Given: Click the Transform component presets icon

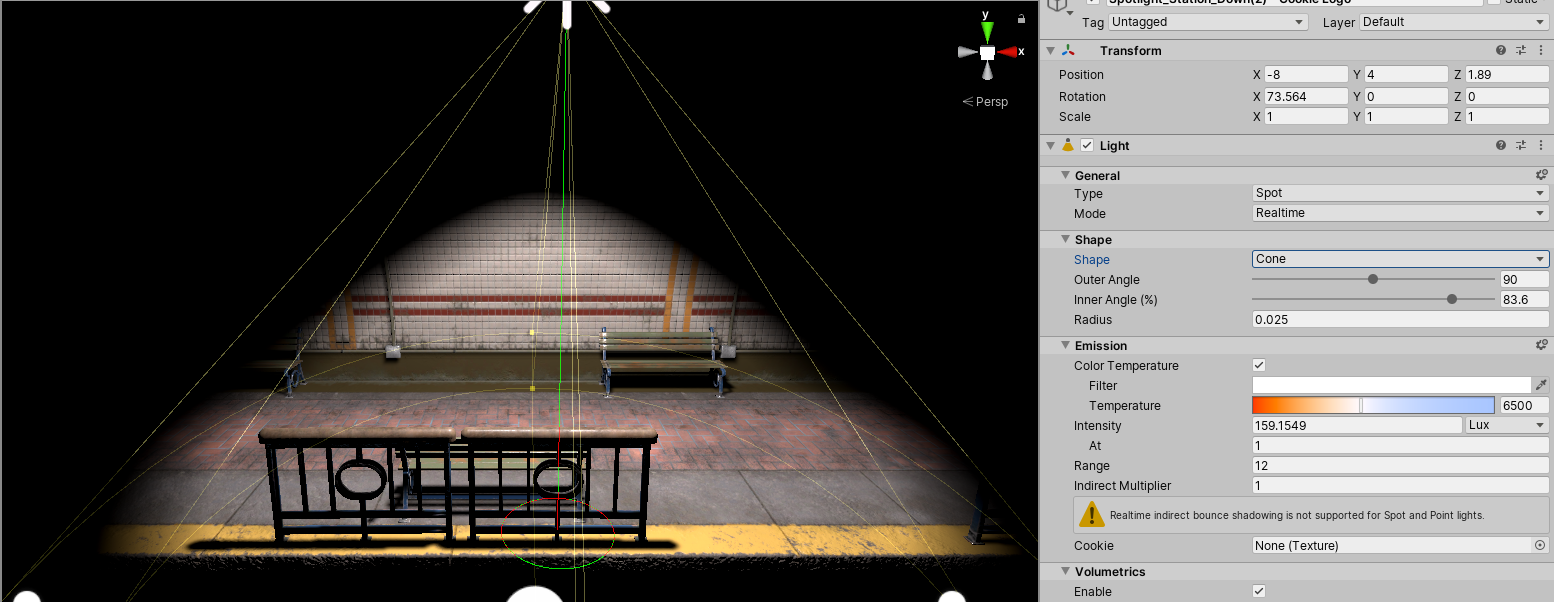Looking at the screenshot, I should pyautogui.click(x=1520, y=50).
